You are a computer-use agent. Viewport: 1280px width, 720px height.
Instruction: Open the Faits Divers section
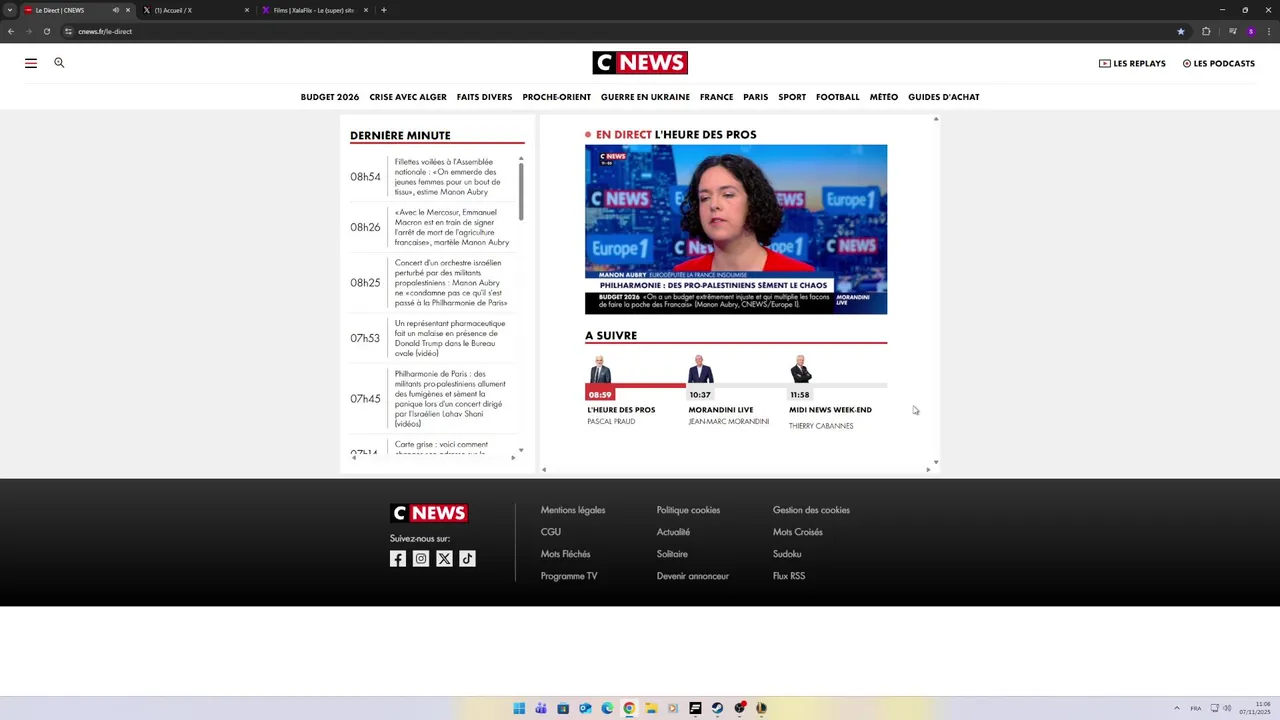pos(484,97)
